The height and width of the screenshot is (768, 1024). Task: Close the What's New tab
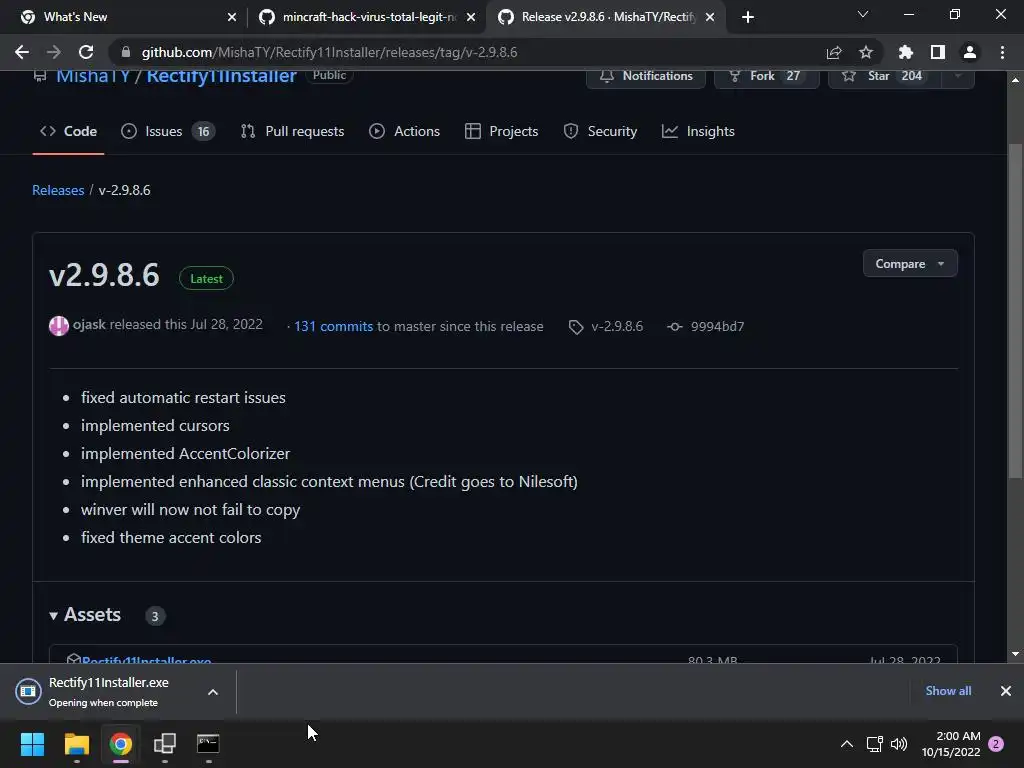232,17
